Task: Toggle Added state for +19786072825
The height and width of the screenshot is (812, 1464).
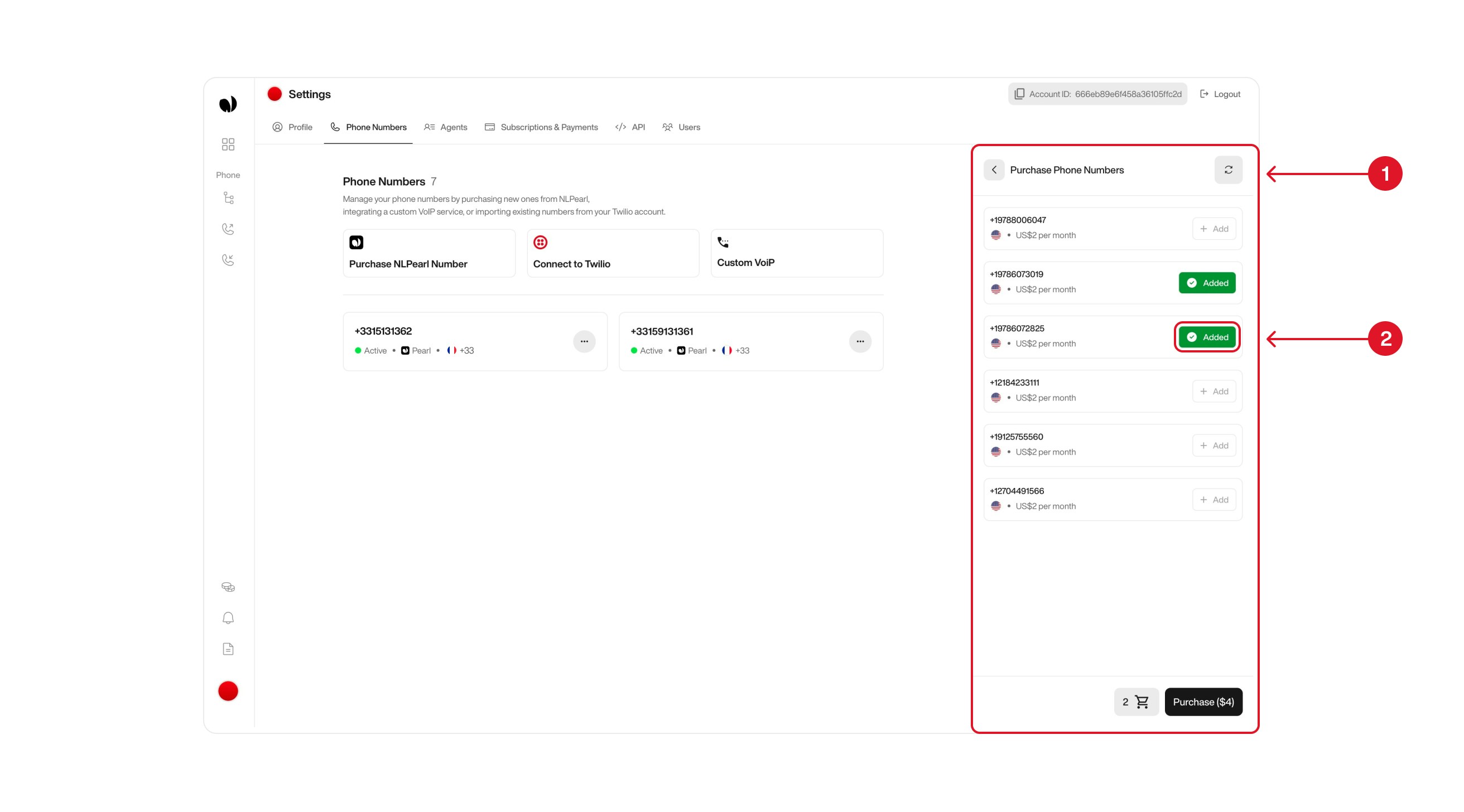Action: (1207, 336)
